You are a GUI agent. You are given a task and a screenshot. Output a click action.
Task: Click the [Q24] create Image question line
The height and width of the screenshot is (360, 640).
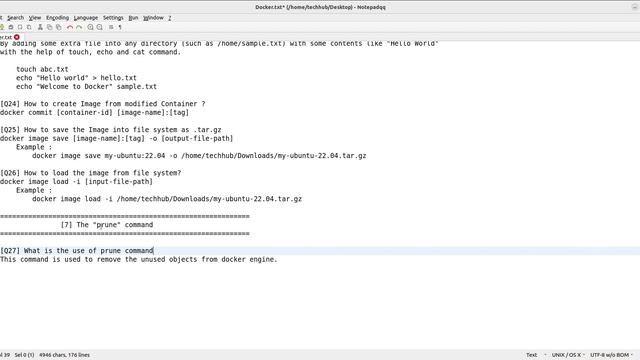tap(102, 104)
